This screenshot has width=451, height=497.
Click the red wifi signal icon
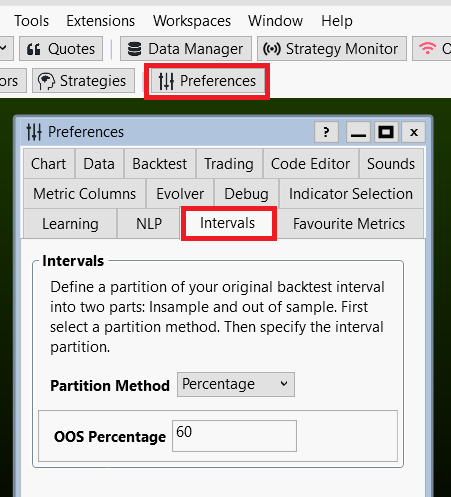pos(427,48)
